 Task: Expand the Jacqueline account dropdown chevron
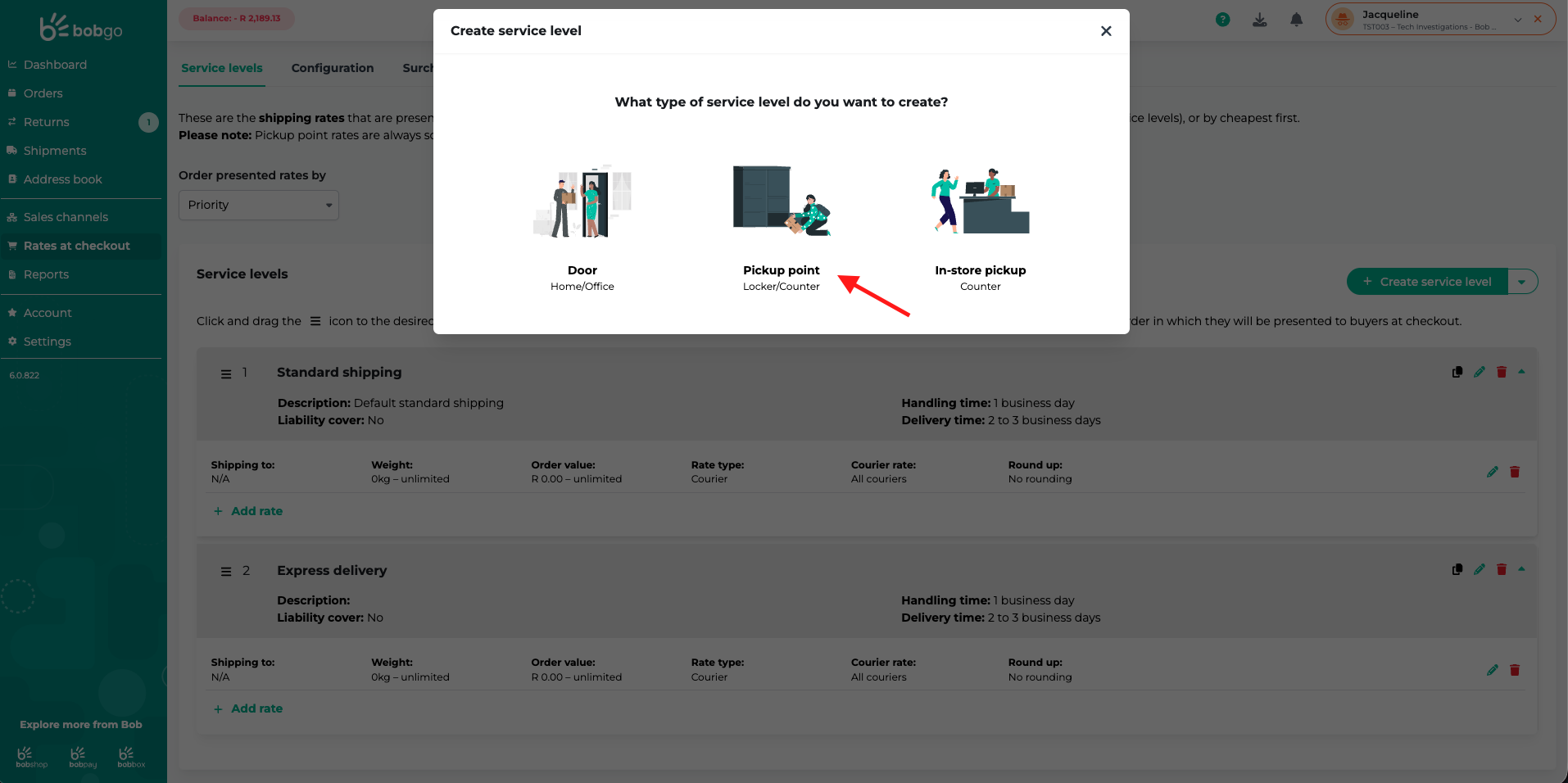pos(1517,20)
